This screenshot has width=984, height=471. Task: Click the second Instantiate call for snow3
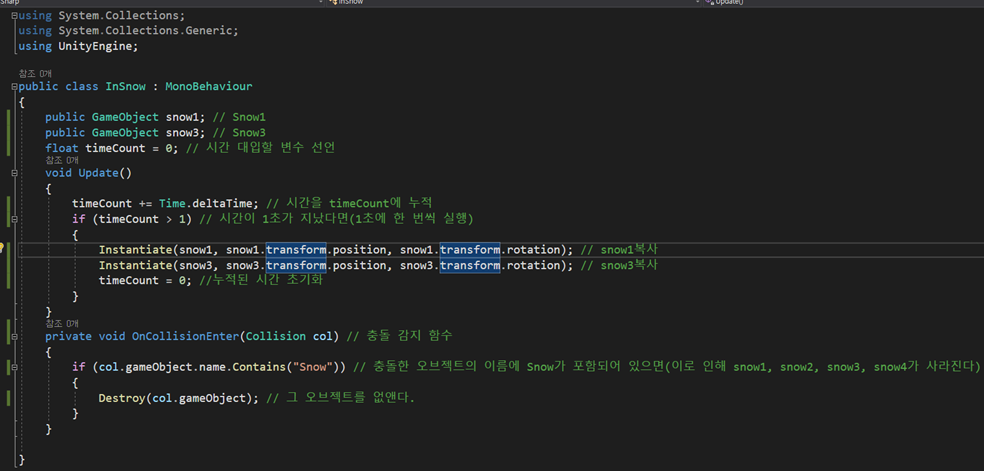click(x=135, y=265)
